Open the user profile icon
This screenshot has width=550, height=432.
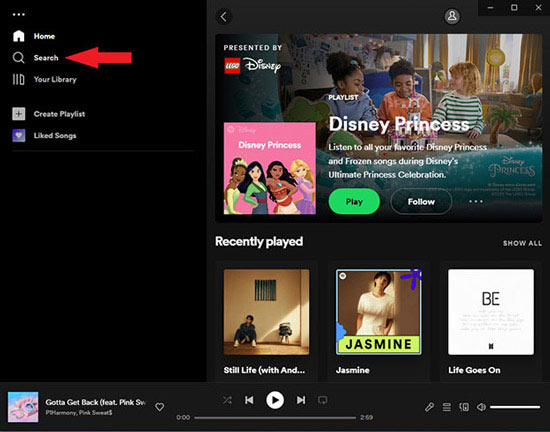tap(452, 16)
